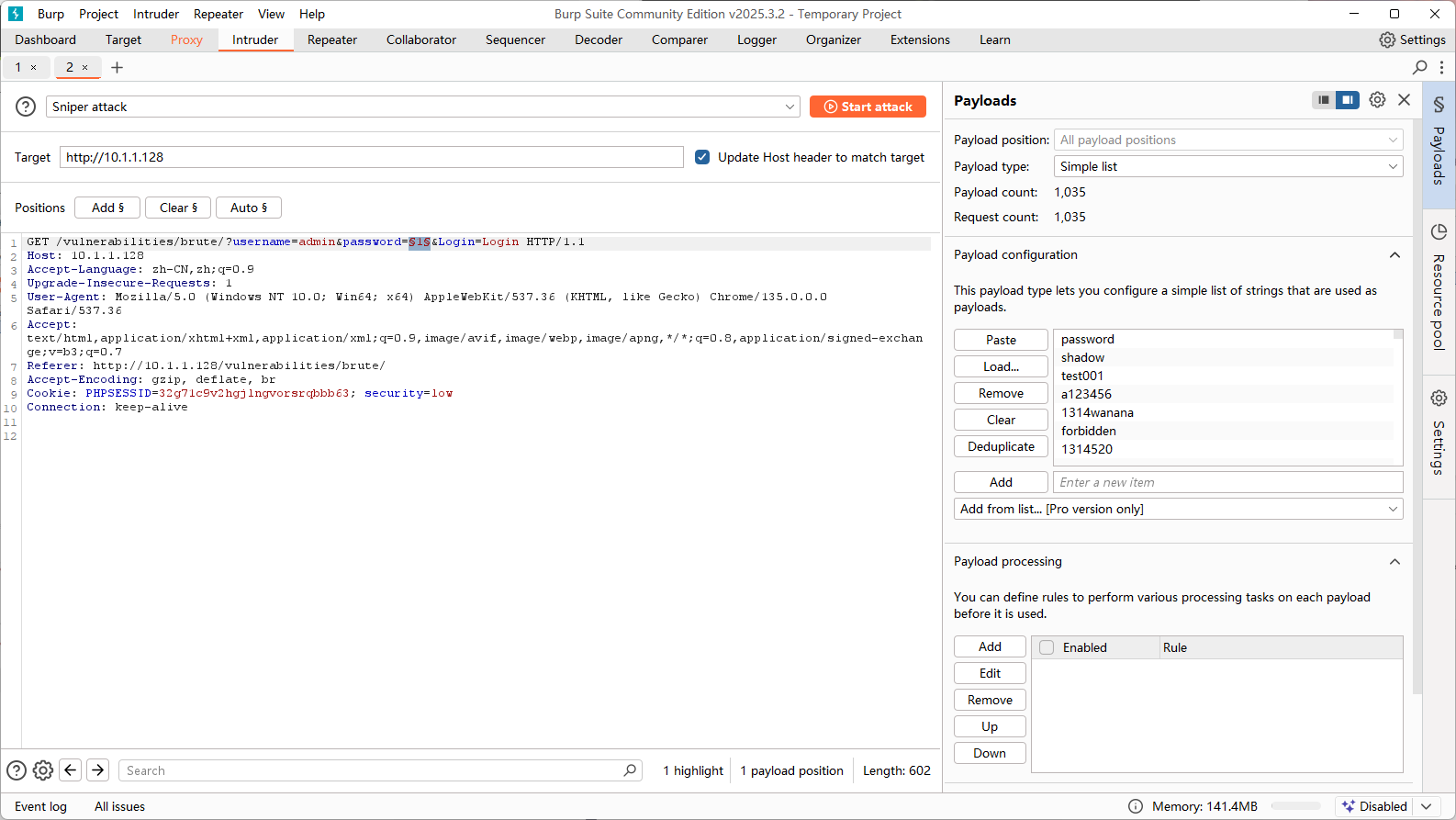Click the help icon beside attack type
This screenshot has width=1456, height=820.
click(x=26, y=107)
